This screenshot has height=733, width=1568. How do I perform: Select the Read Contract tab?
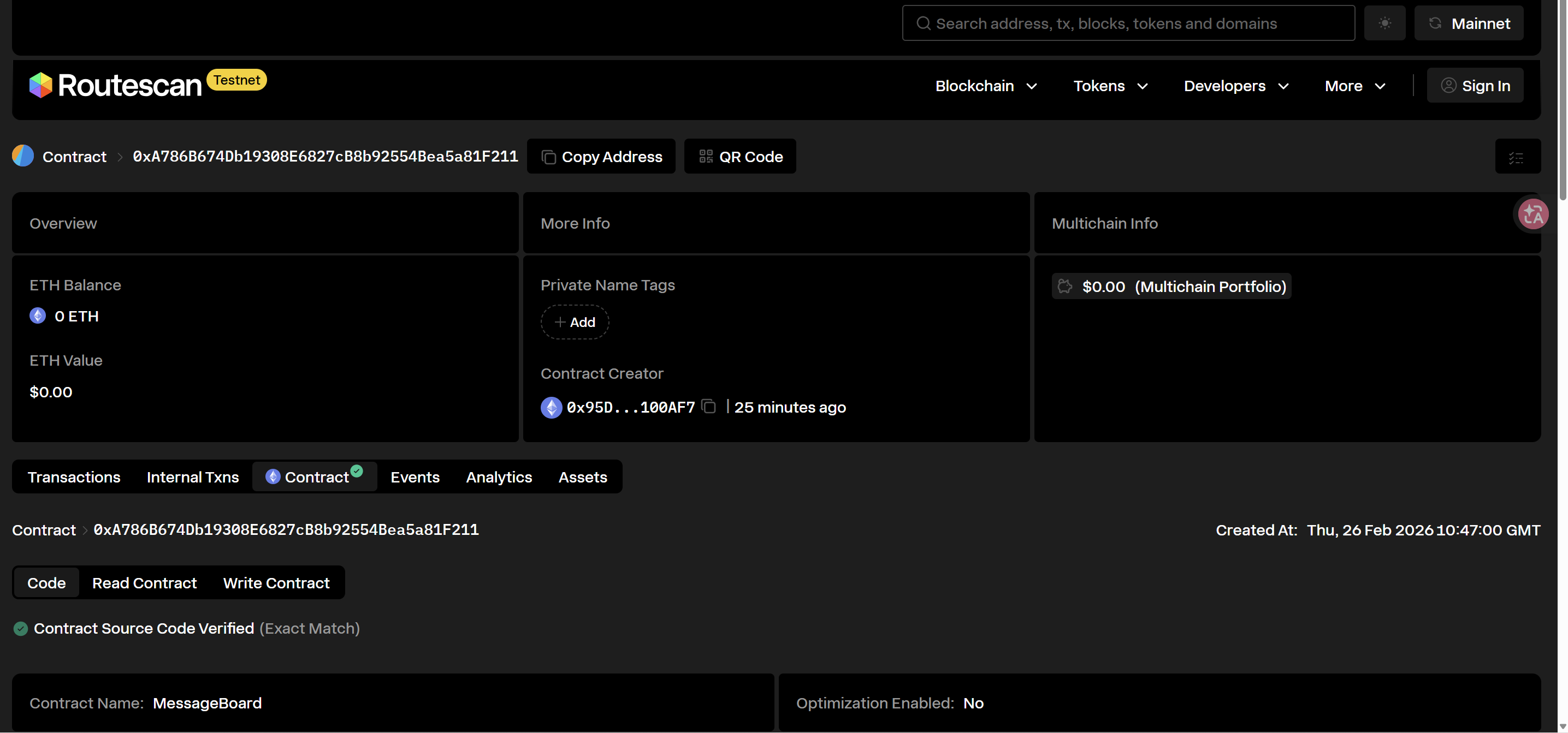point(144,583)
